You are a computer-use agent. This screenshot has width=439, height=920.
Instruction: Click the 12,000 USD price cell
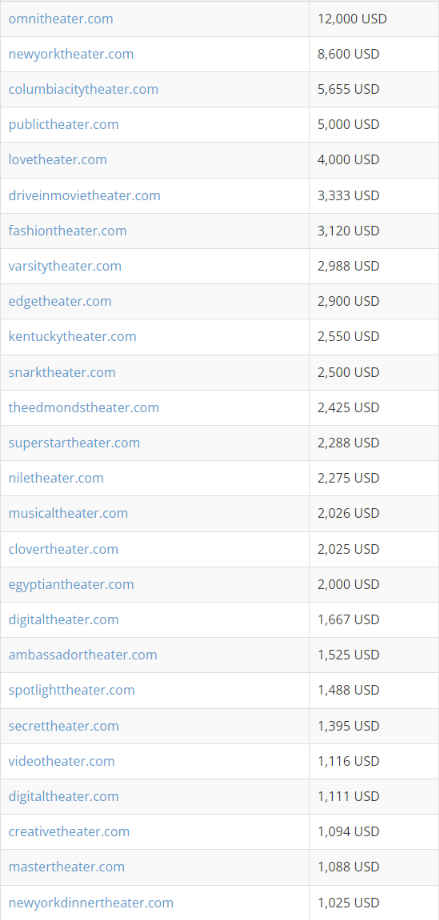(374, 19)
